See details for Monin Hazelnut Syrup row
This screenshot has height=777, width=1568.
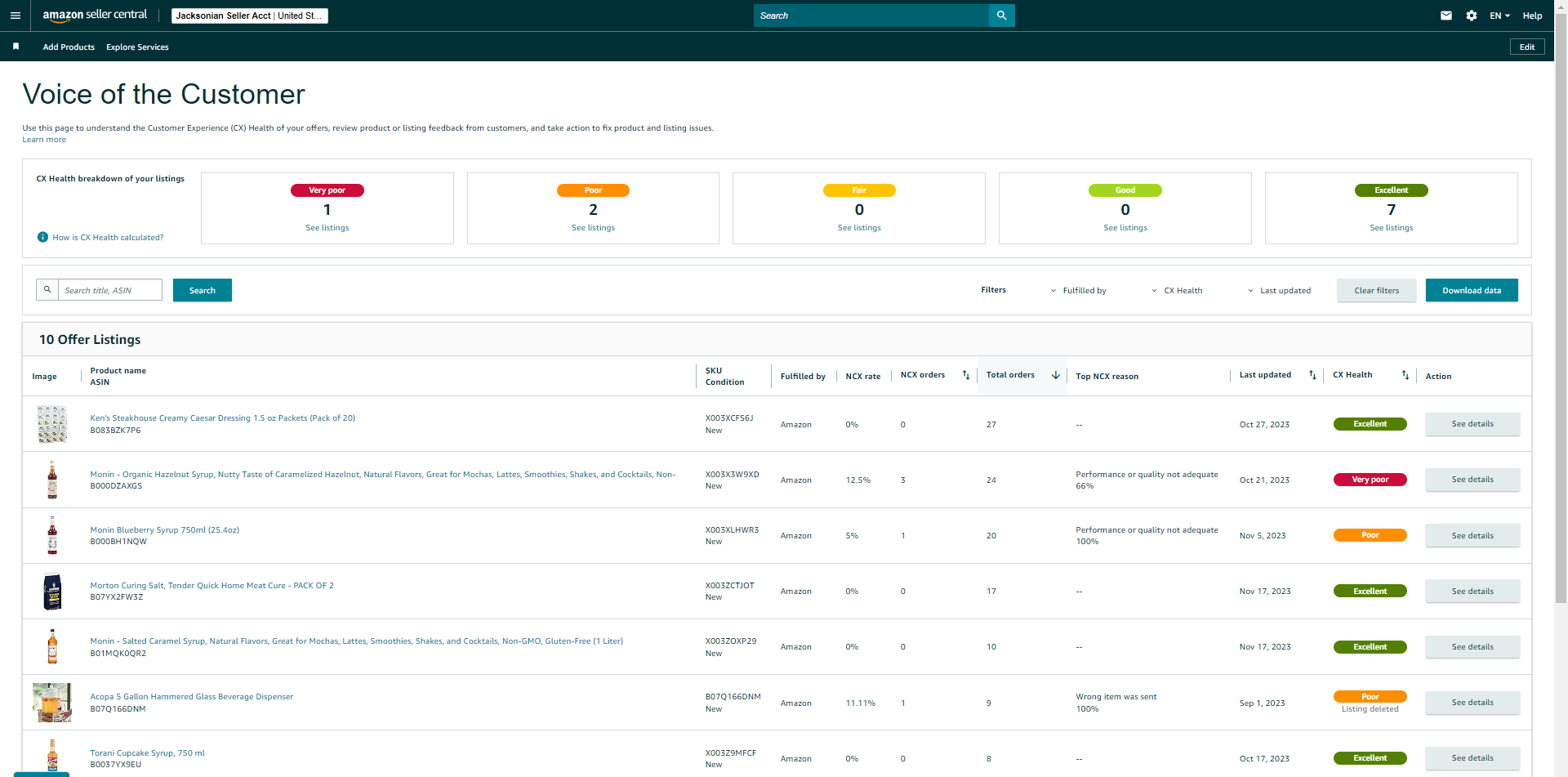(x=1472, y=480)
